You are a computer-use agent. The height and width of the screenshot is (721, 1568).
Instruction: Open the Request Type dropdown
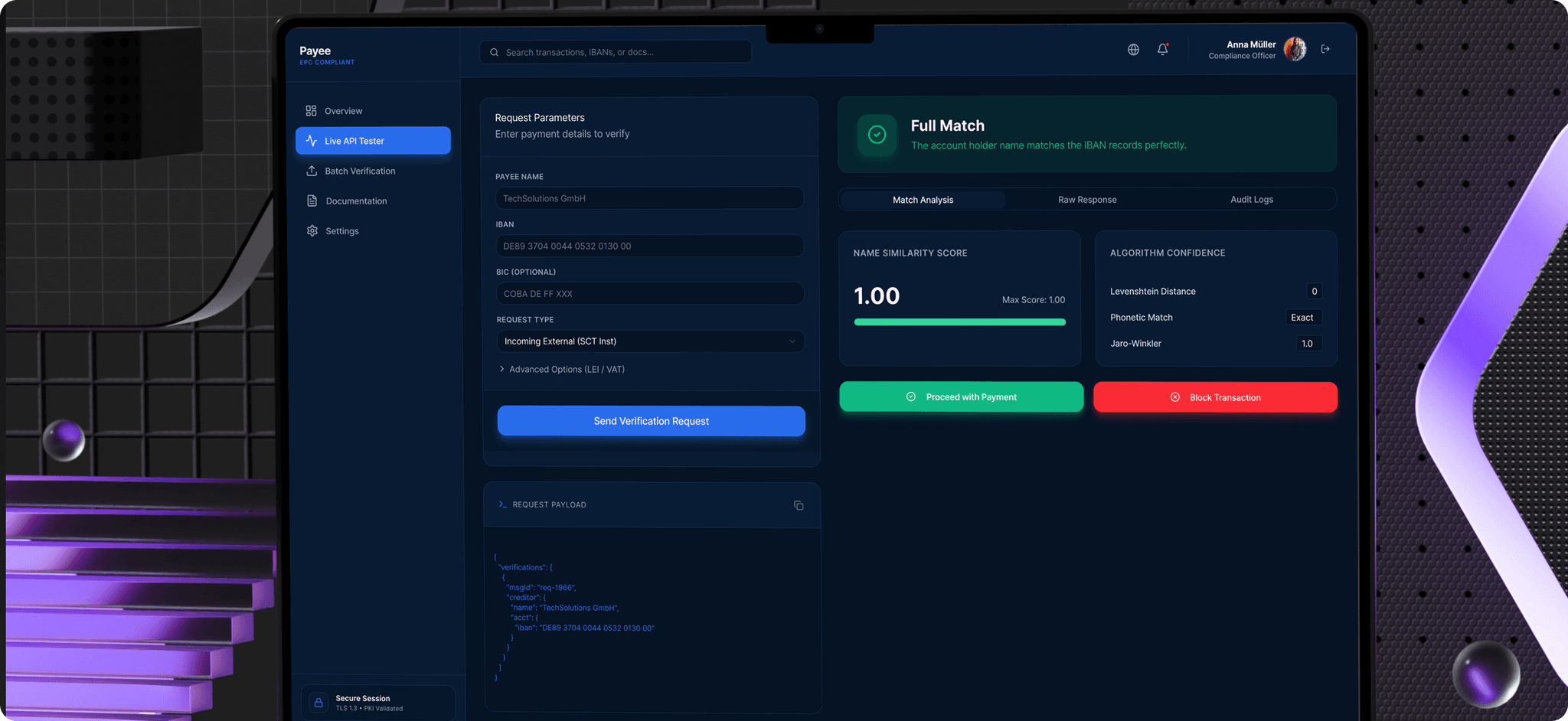(649, 341)
